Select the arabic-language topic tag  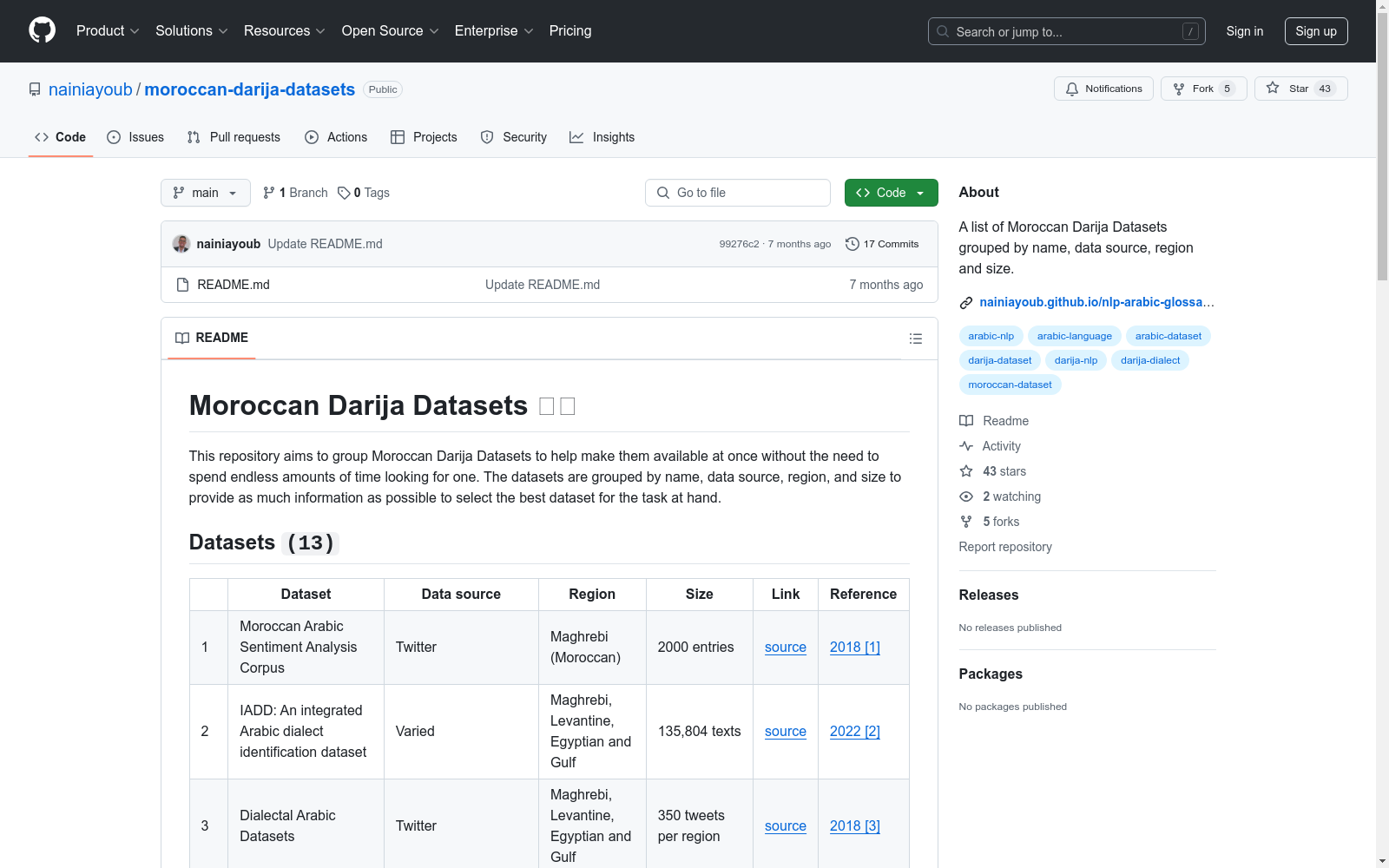click(1074, 336)
